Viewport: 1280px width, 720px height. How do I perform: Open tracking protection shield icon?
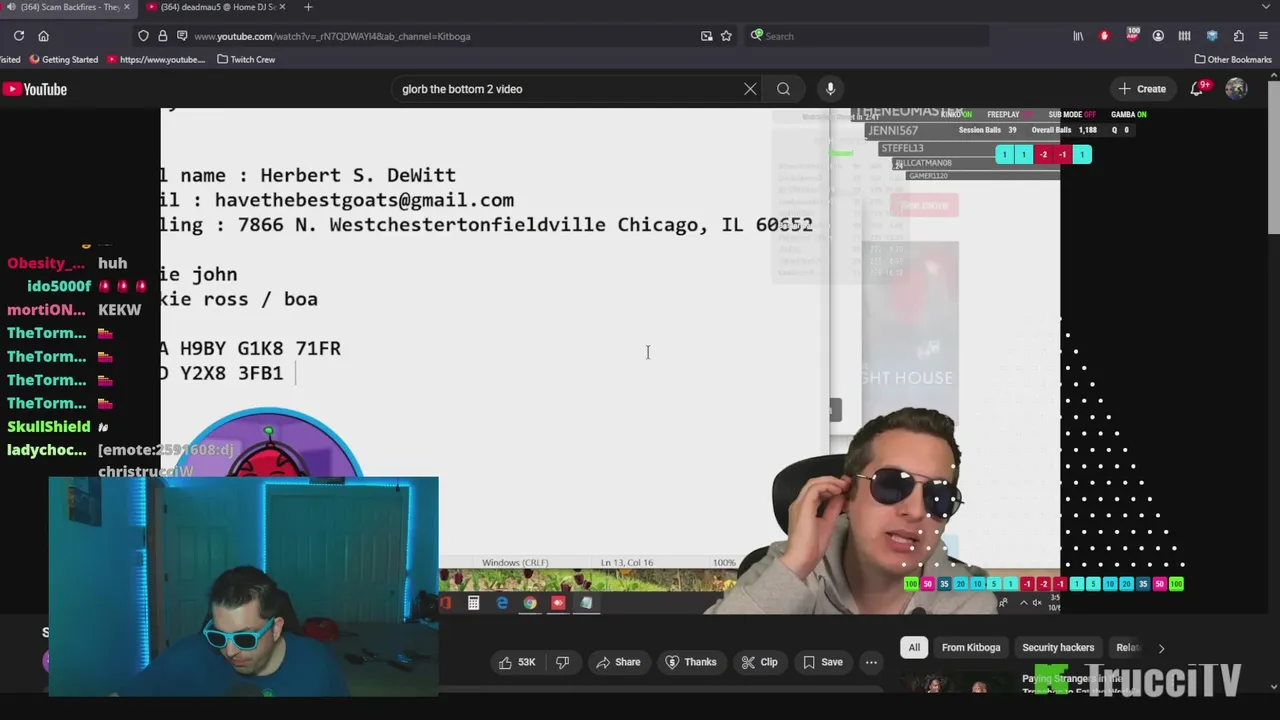[x=143, y=36]
